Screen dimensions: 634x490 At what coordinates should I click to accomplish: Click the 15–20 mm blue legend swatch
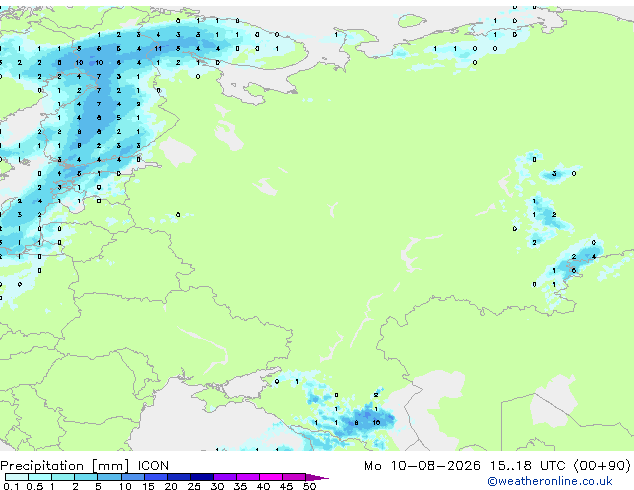(x=156, y=477)
